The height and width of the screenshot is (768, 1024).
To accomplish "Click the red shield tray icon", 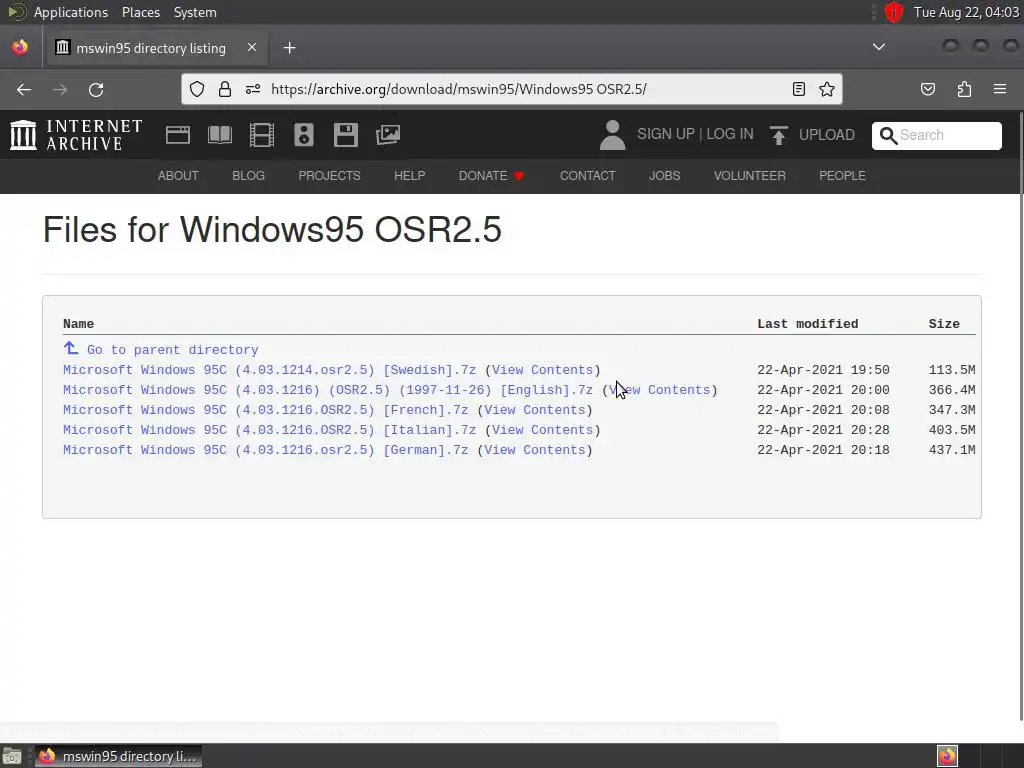I will click(x=893, y=12).
